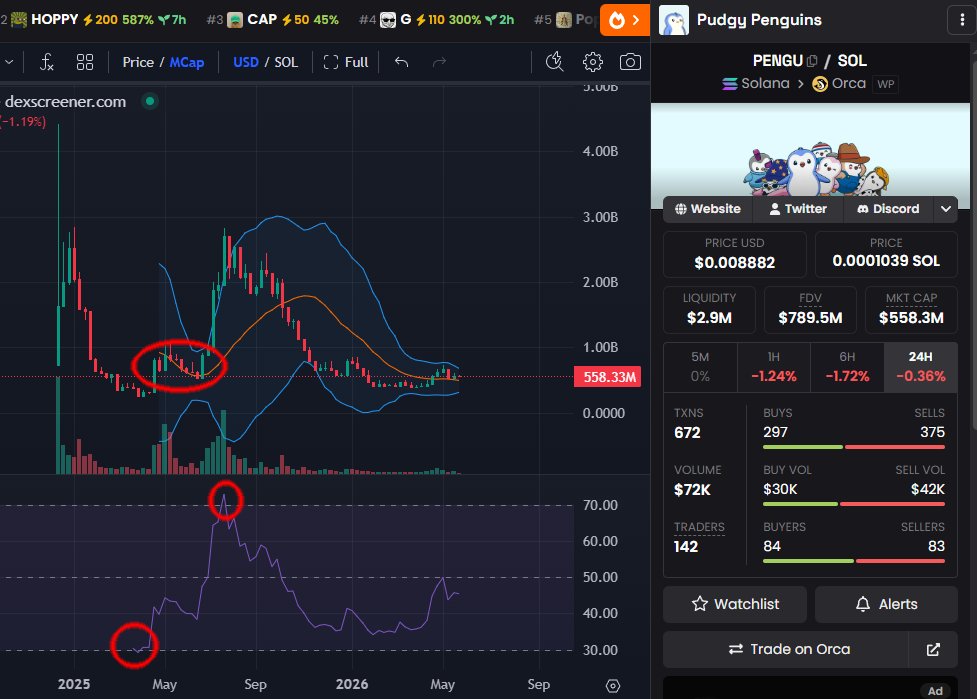Screen dimensions: 977x699
Task: Click the WP pool badge
Action: pos(885,84)
